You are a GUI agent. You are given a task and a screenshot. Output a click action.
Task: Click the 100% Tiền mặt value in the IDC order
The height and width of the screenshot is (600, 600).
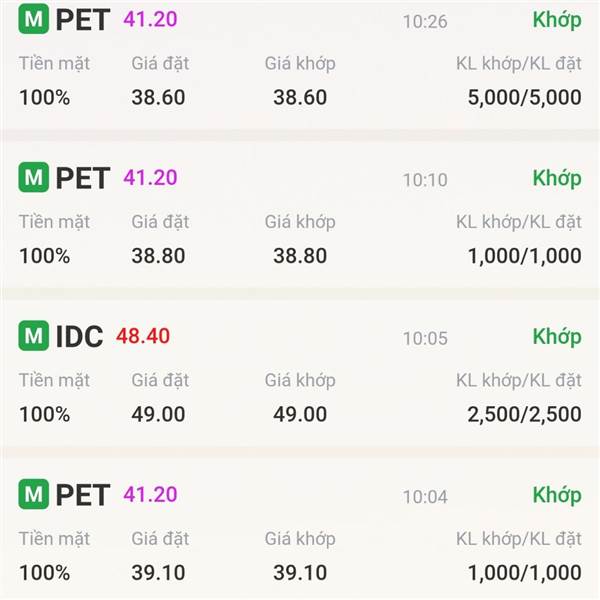(x=44, y=414)
